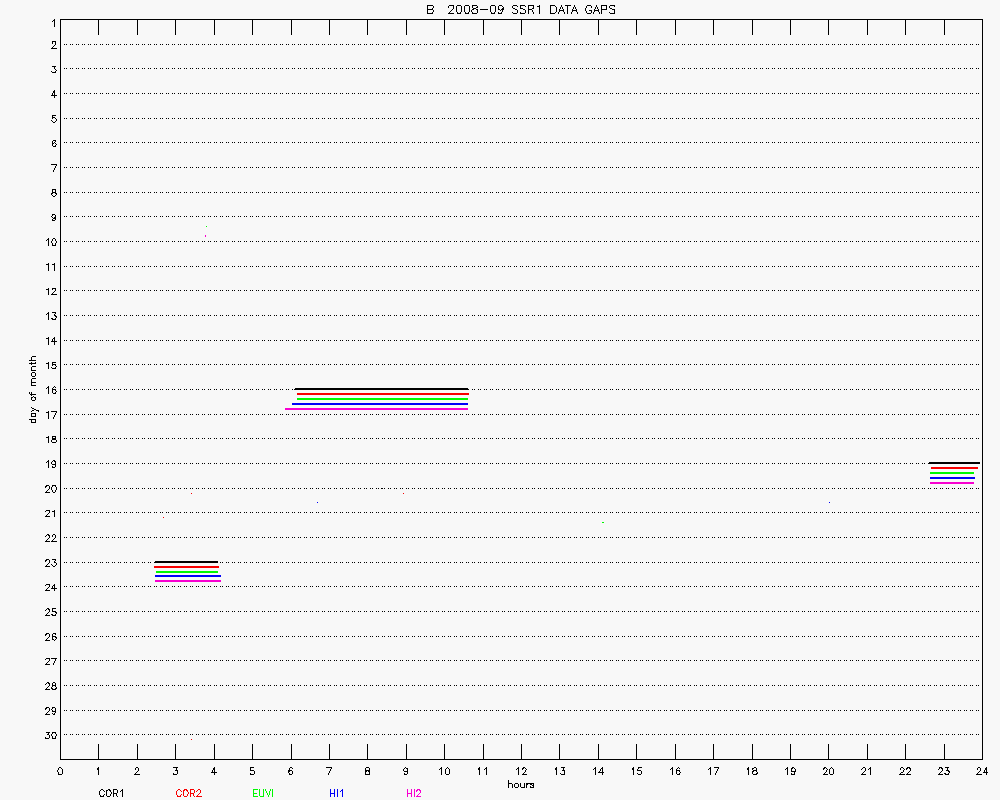The width and height of the screenshot is (1000, 800).
Task: Click the black COR1 gap bar on day 23
Action: (x=186, y=562)
